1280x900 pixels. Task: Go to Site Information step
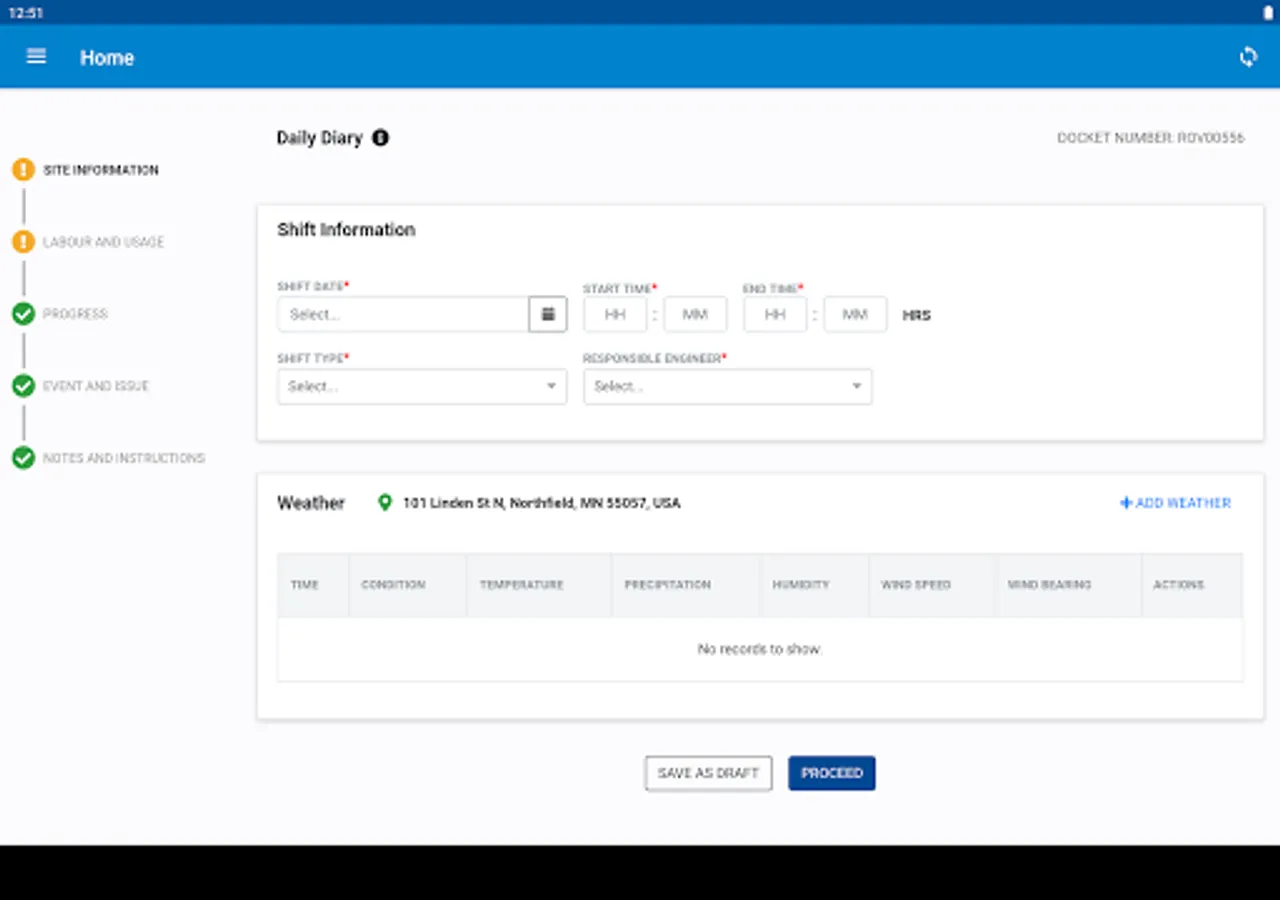[101, 170]
